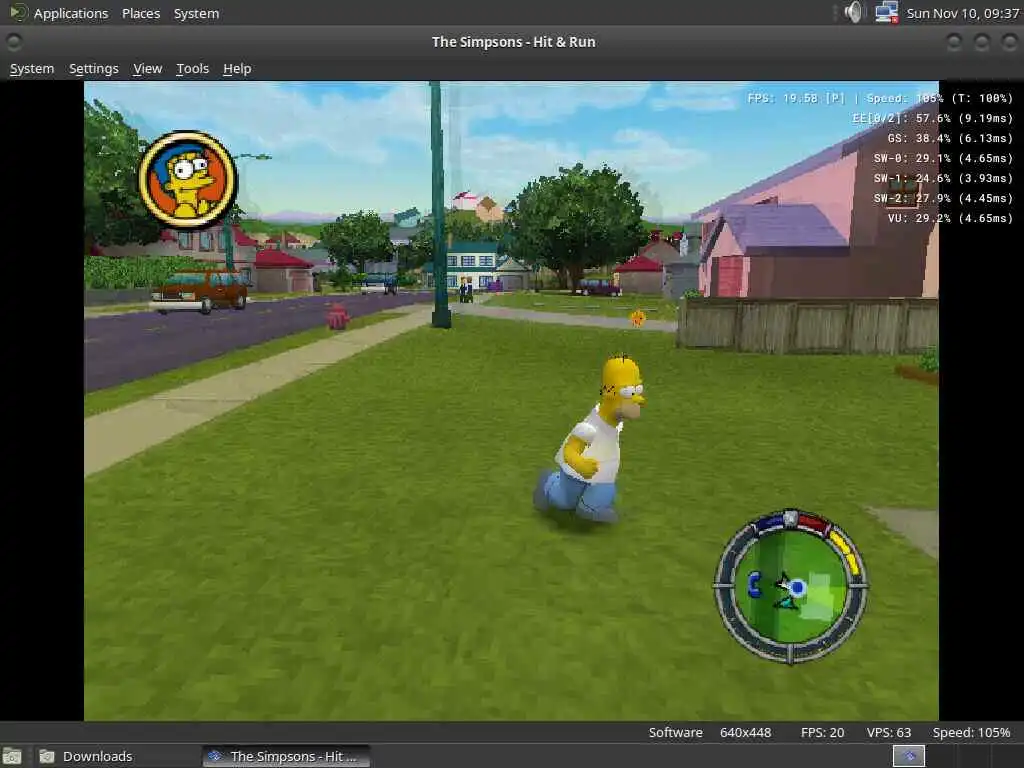Screen dimensions: 1024x768
Task: Open the top panel System menu
Action: pos(196,13)
